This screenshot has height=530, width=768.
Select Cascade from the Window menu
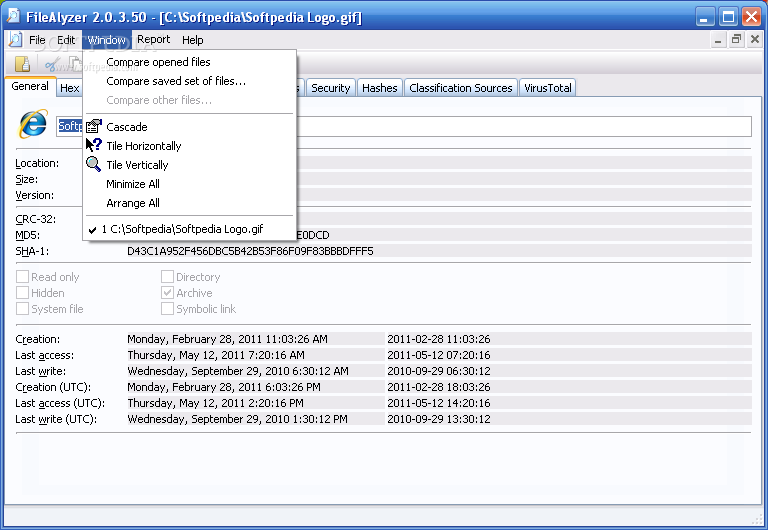click(190, 127)
